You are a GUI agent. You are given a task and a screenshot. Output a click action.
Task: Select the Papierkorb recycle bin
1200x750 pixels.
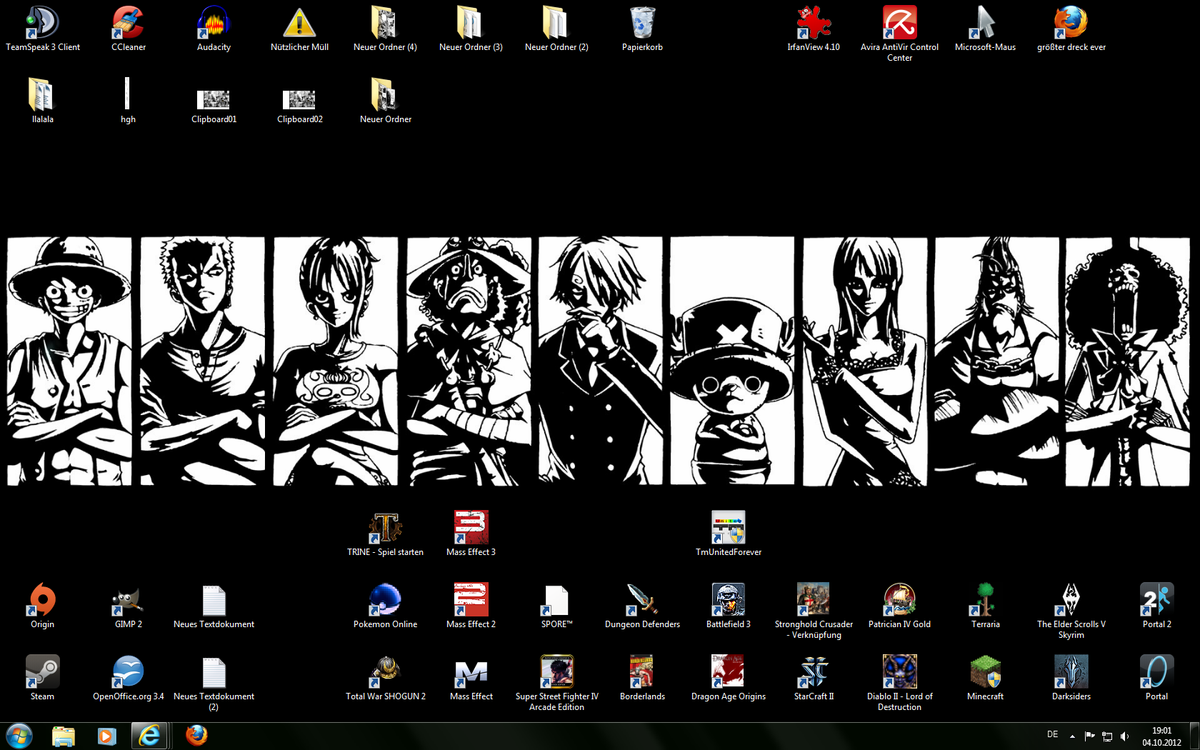642,28
